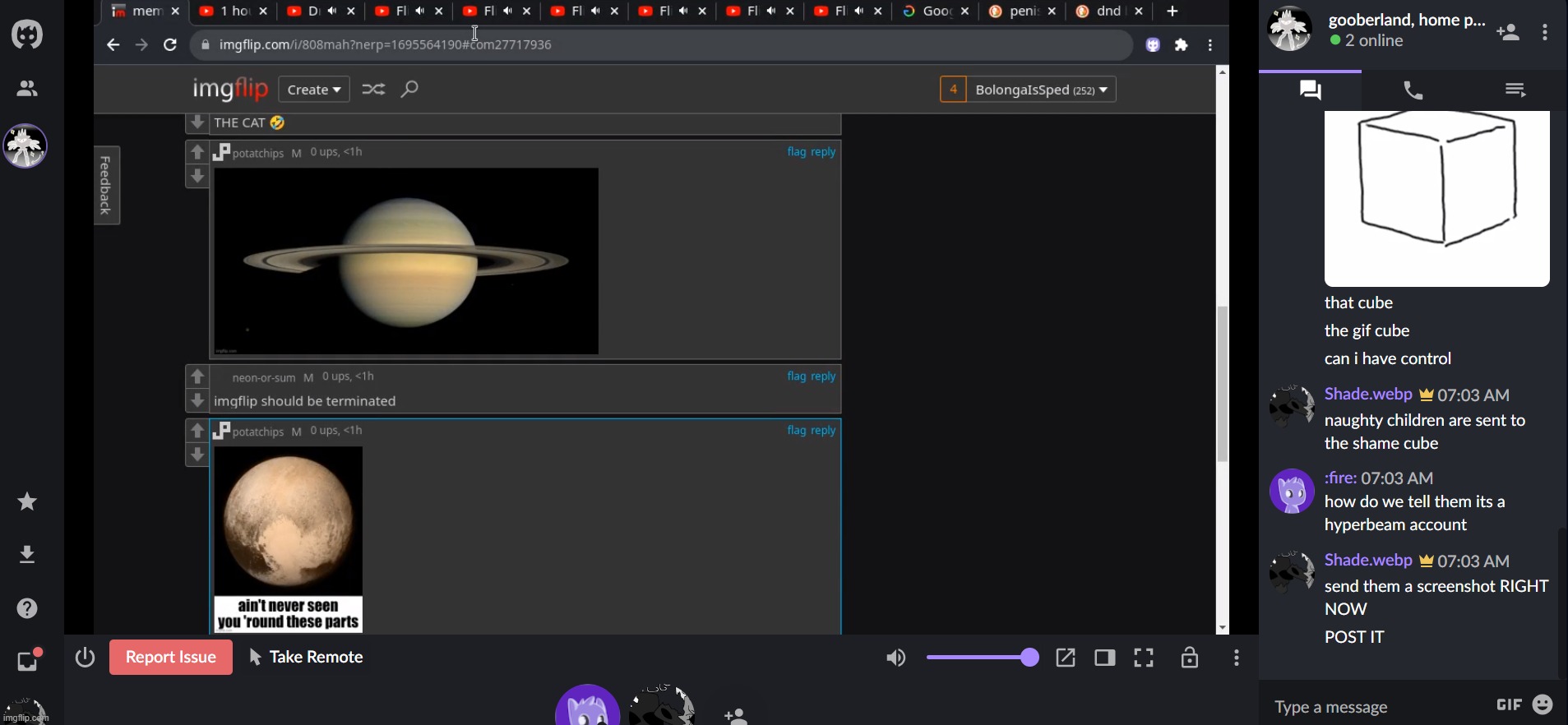Click scroll down arrow of page scrollbar
Viewport: 1568px width, 725px height.
(x=1223, y=628)
